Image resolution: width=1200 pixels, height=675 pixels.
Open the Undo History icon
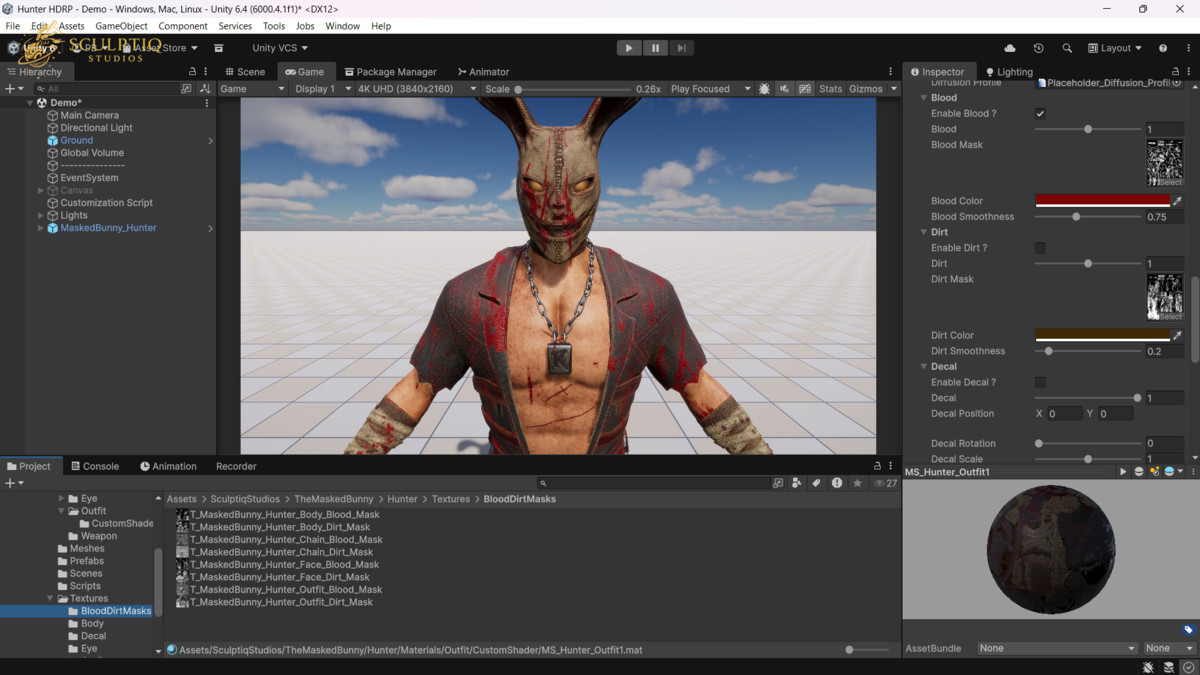click(x=1038, y=48)
